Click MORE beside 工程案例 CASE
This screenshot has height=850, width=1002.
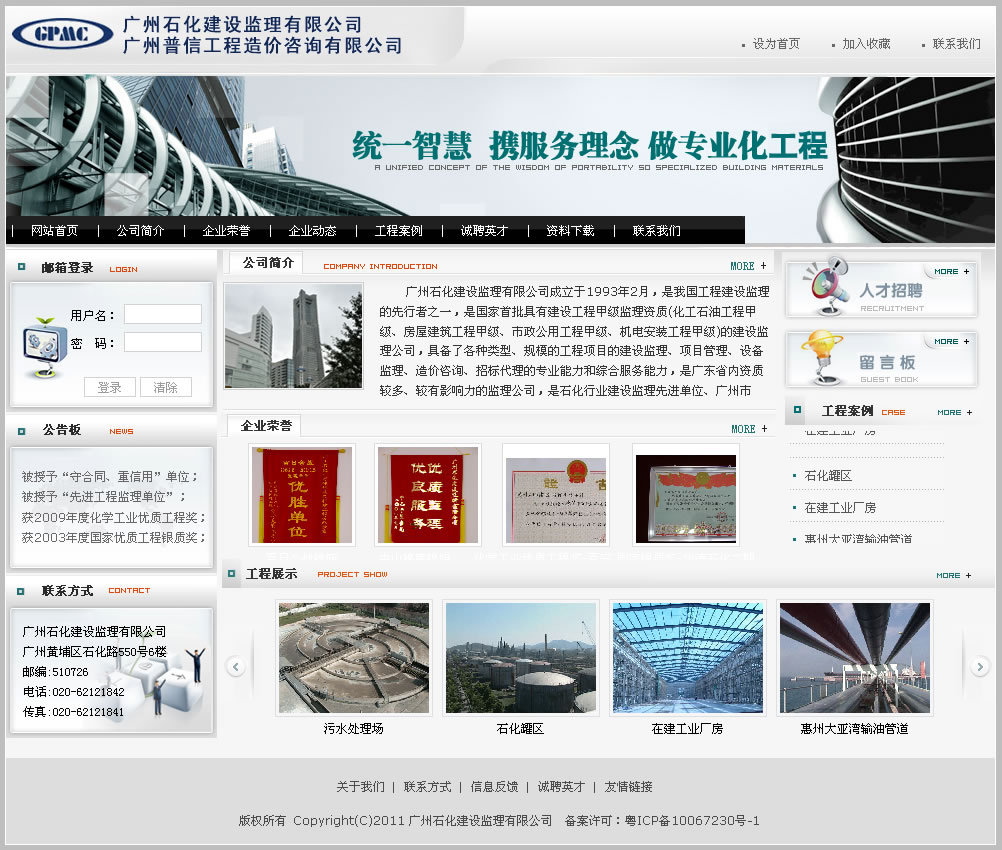(955, 413)
